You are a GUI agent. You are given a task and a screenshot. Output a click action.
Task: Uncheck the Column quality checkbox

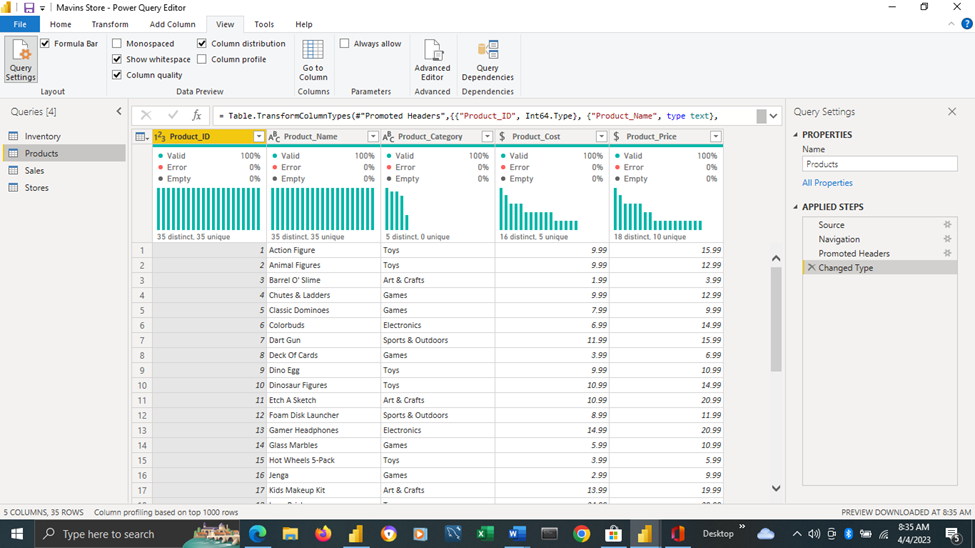pos(117,75)
